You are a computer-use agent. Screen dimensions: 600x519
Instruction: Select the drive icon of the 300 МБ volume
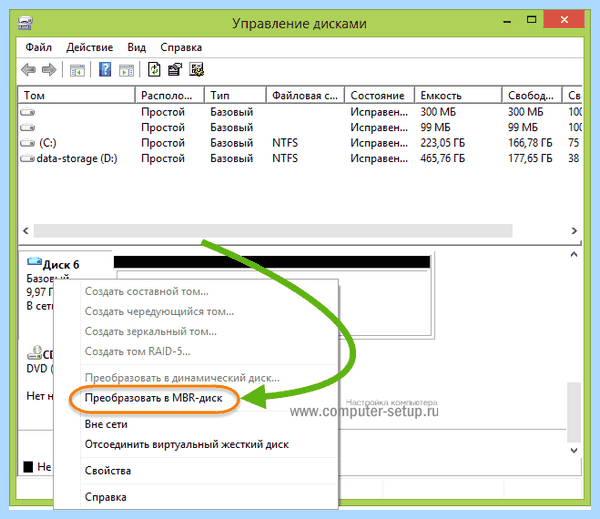[x=28, y=112]
